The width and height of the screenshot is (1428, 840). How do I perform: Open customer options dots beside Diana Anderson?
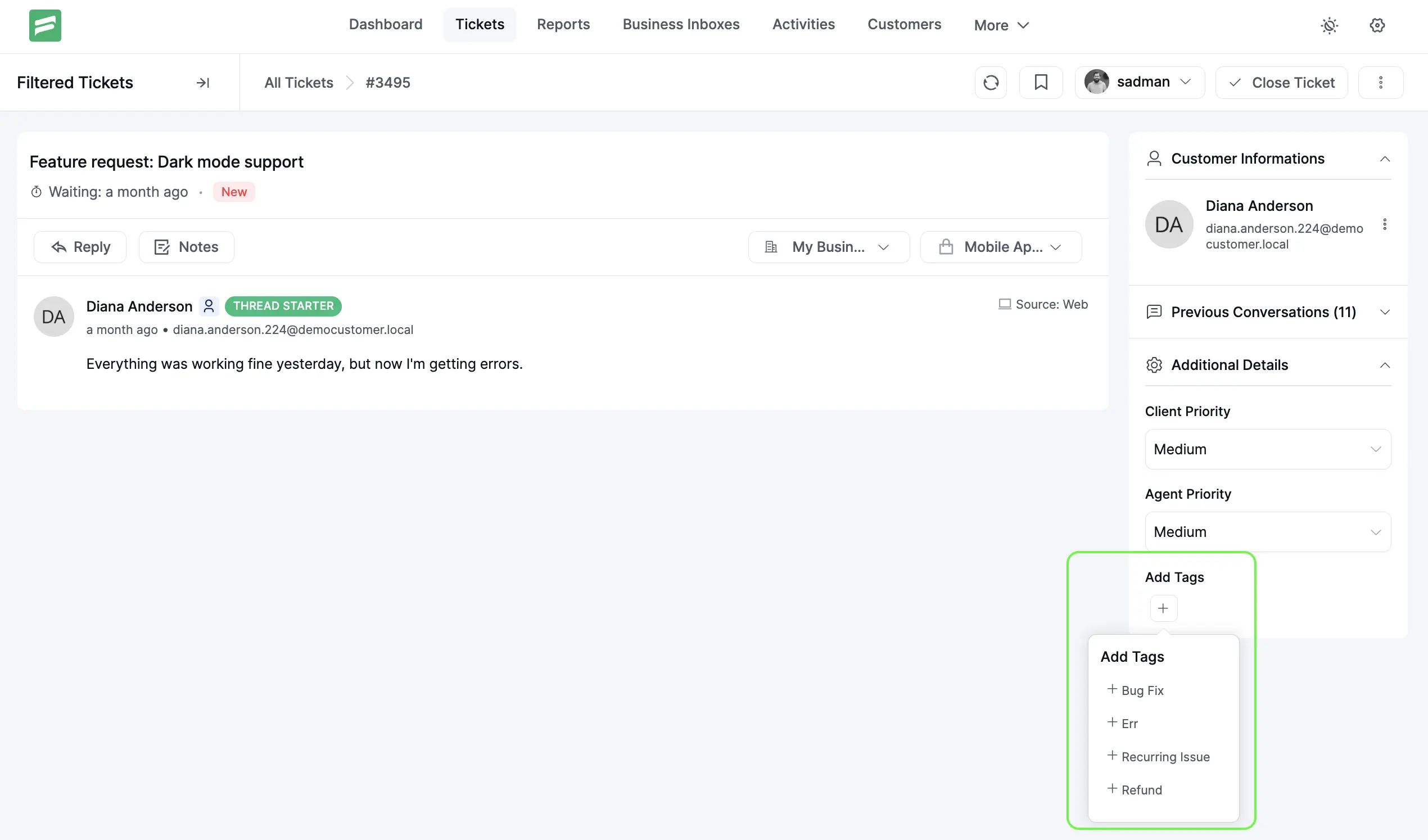pos(1384,224)
